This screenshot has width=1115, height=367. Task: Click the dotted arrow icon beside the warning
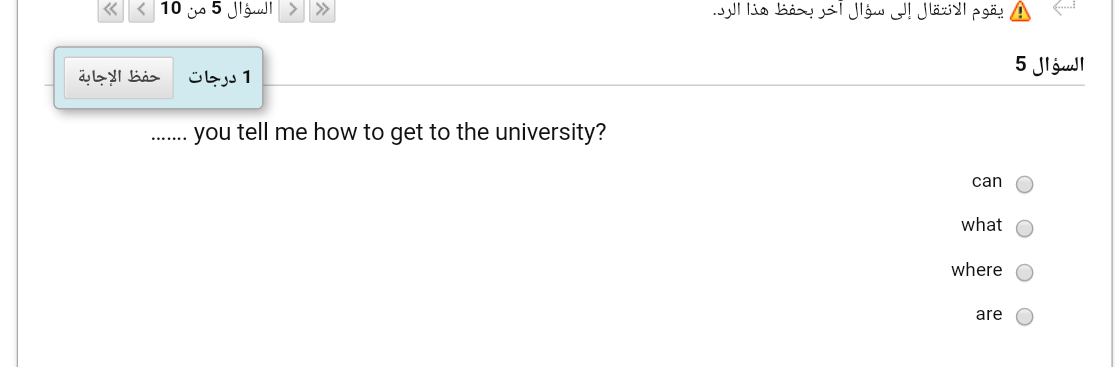pyautogui.click(x=1063, y=7)
